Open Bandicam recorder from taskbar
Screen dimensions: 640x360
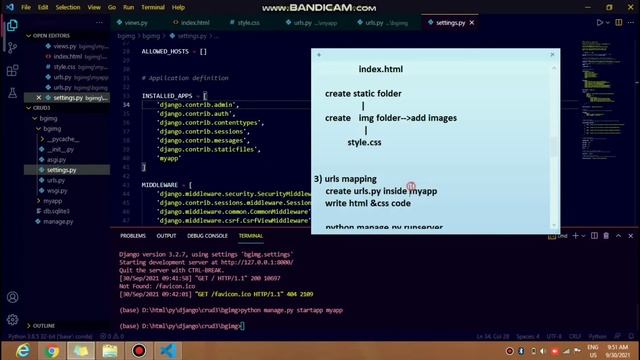pyautogui.click(x=139, y=351)
